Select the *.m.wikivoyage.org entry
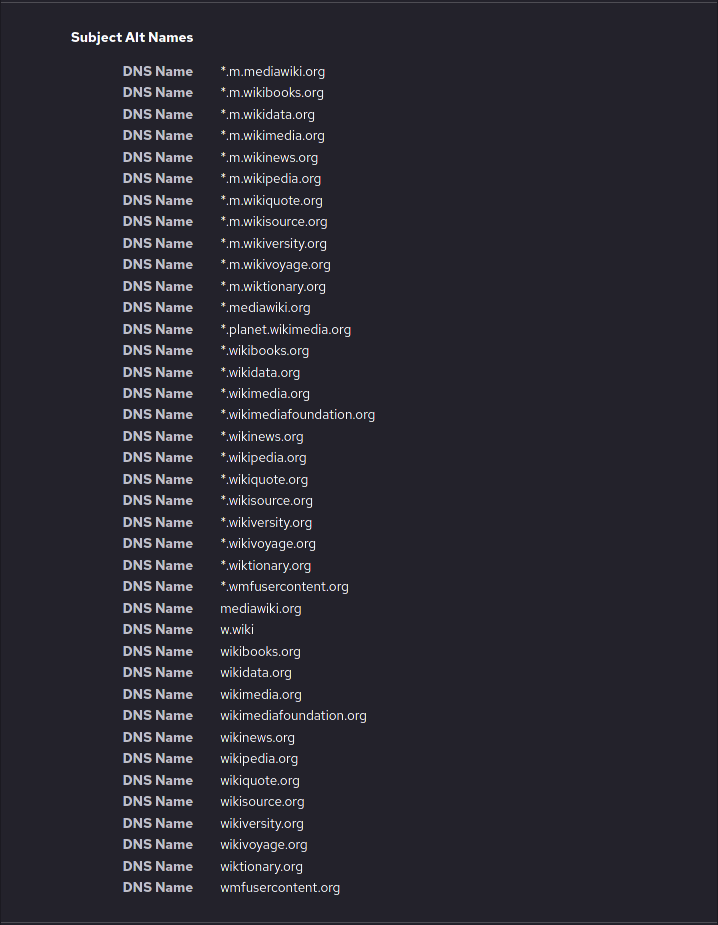Screen dimensions: 718x925 point(275,265)
